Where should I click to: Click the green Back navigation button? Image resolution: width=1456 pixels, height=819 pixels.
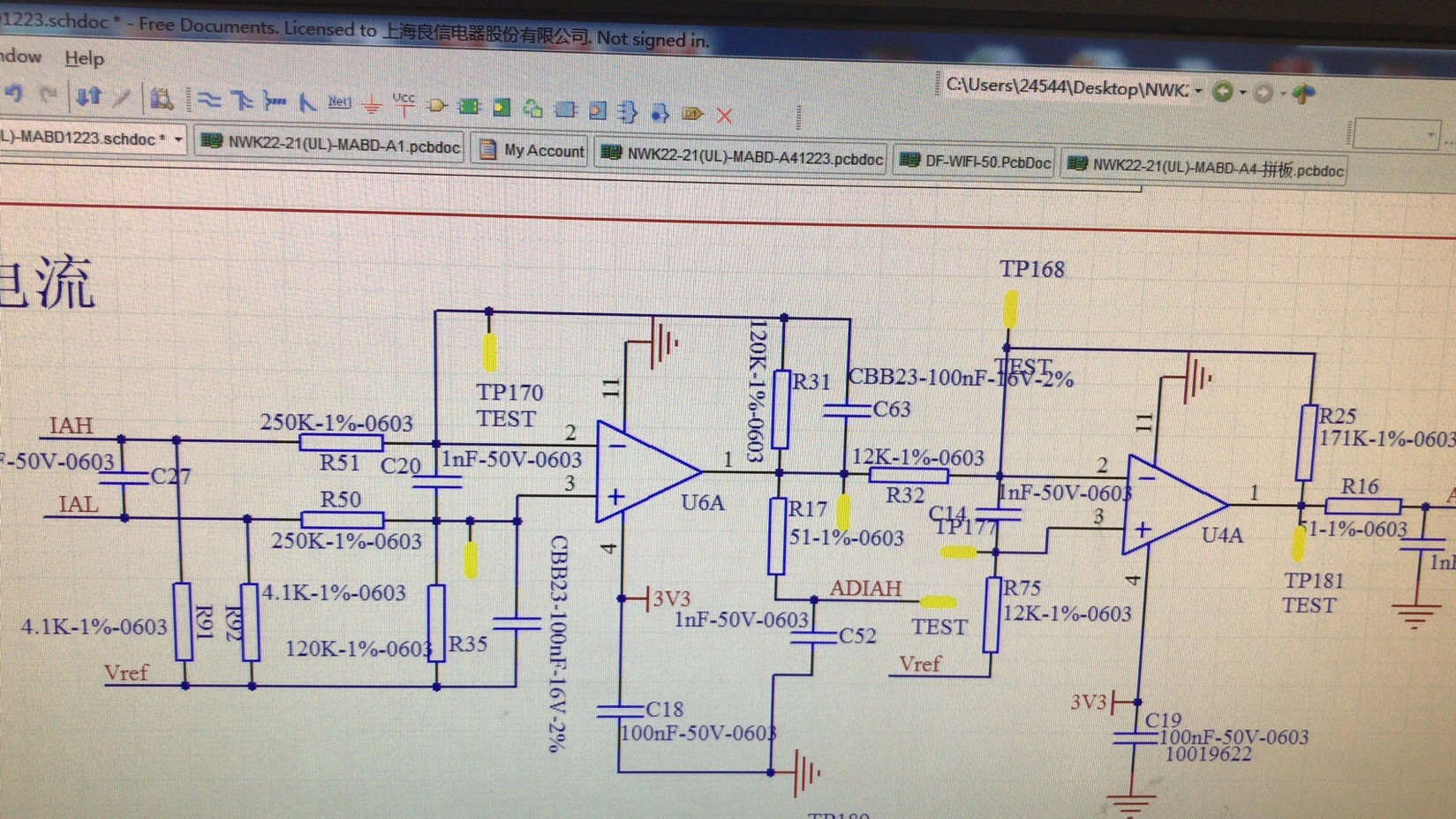[x=1223, y=92]
